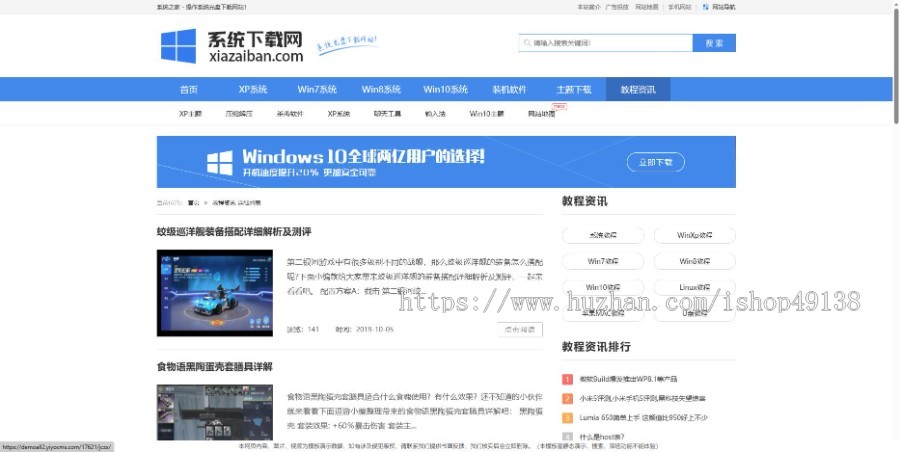Click the magnifier icon in search box
Image resolution: width=900 pixels, height=452 pixels.
[527, 43]
